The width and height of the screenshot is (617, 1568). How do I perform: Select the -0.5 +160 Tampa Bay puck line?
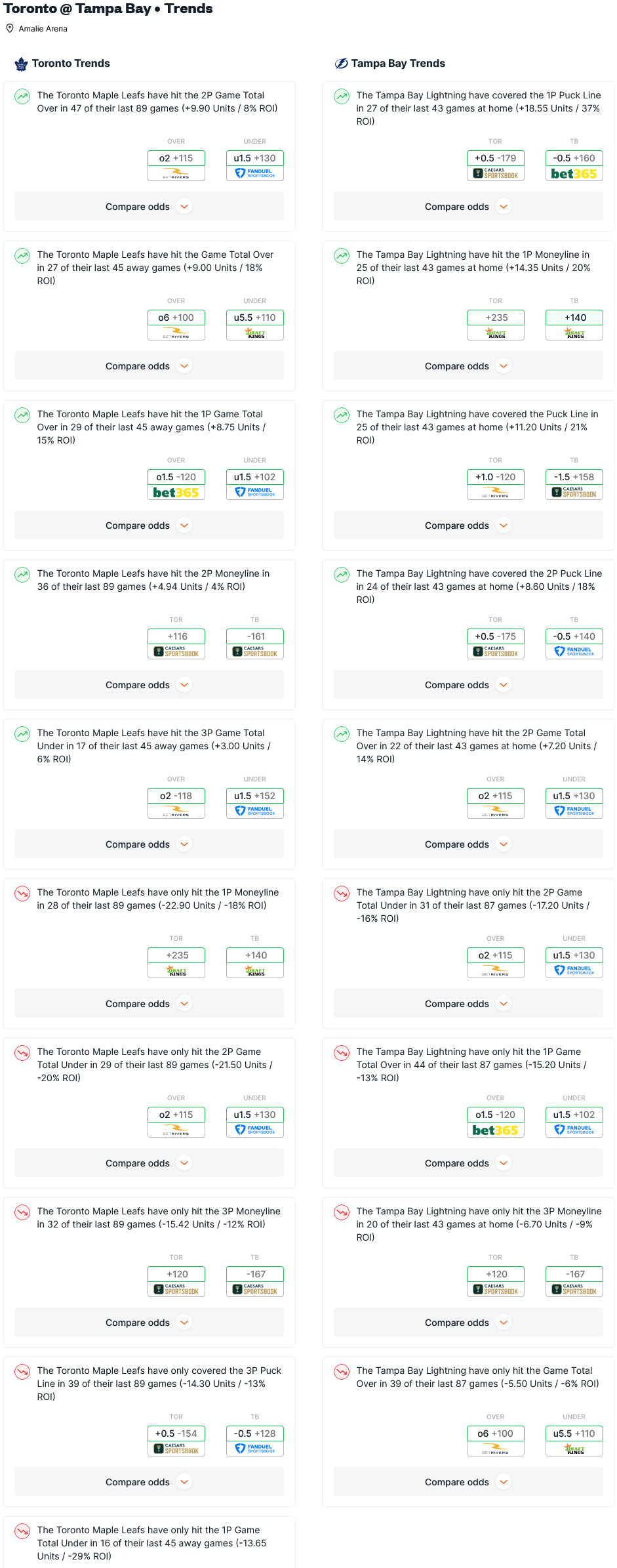click(x=574, y=158)
